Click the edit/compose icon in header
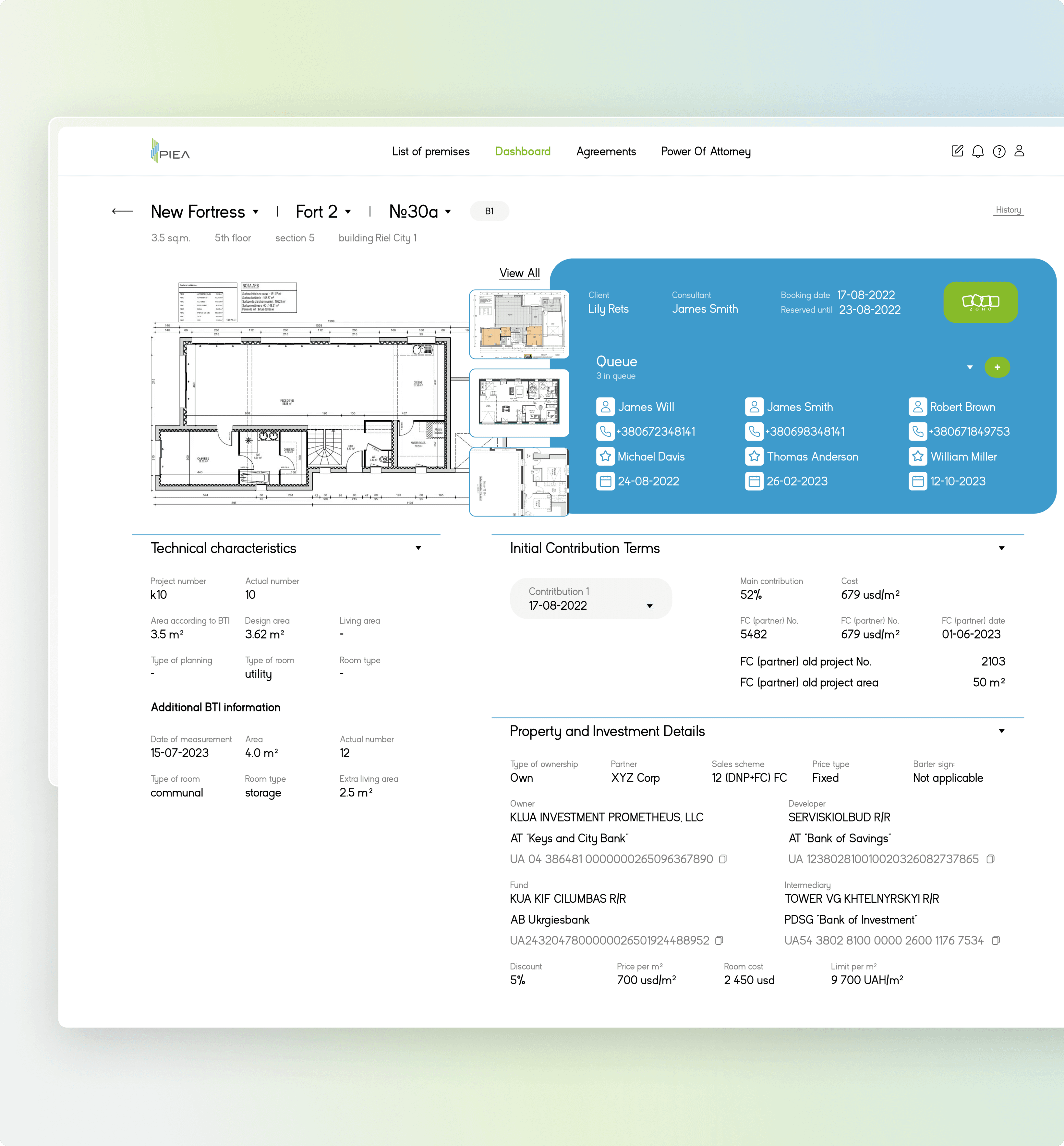 point(957,151)
